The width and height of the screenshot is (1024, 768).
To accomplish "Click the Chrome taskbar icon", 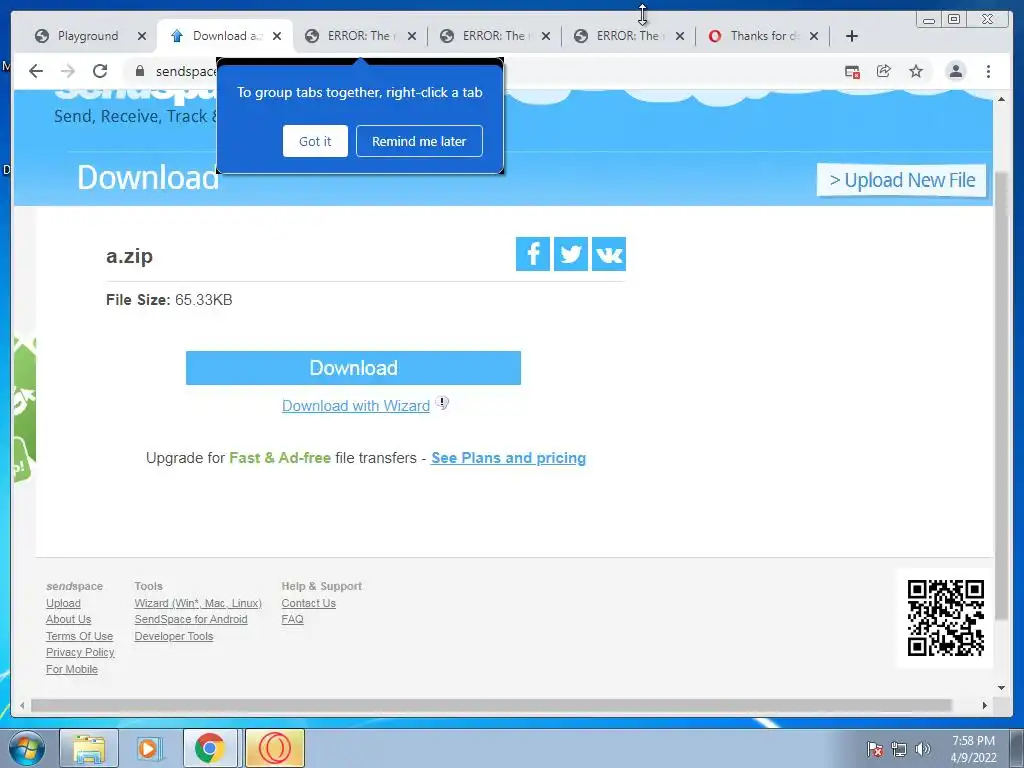I will pos(210,748).
